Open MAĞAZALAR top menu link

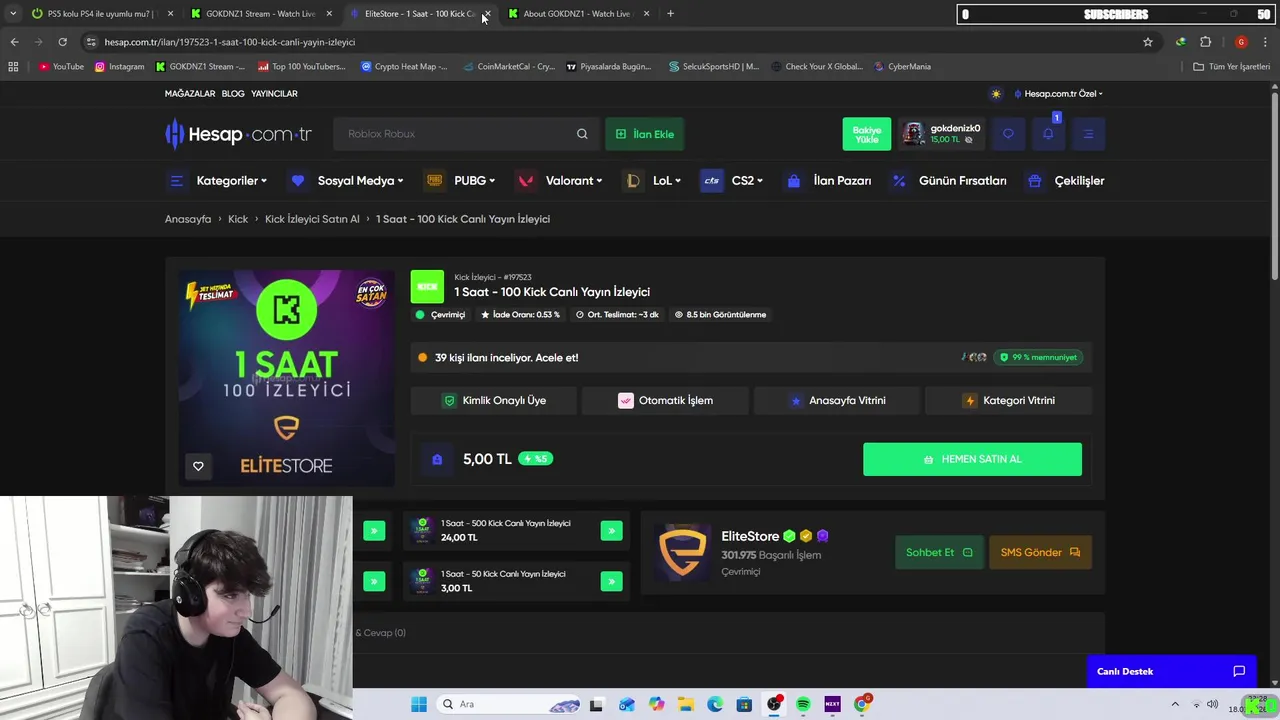(x=190, y=94)
